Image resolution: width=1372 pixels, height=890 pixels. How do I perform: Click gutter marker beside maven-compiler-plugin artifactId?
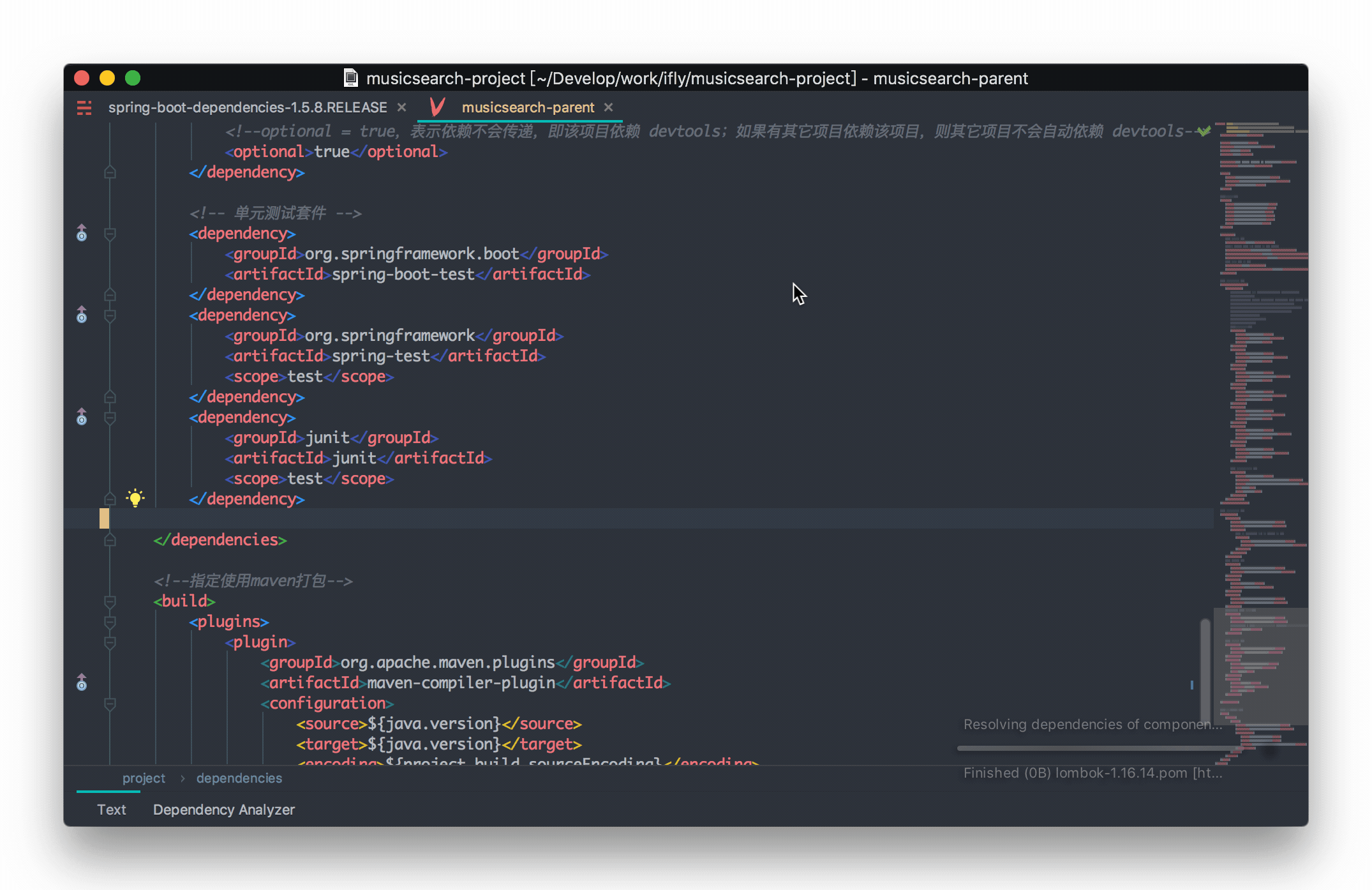click(x=82, y=683)
